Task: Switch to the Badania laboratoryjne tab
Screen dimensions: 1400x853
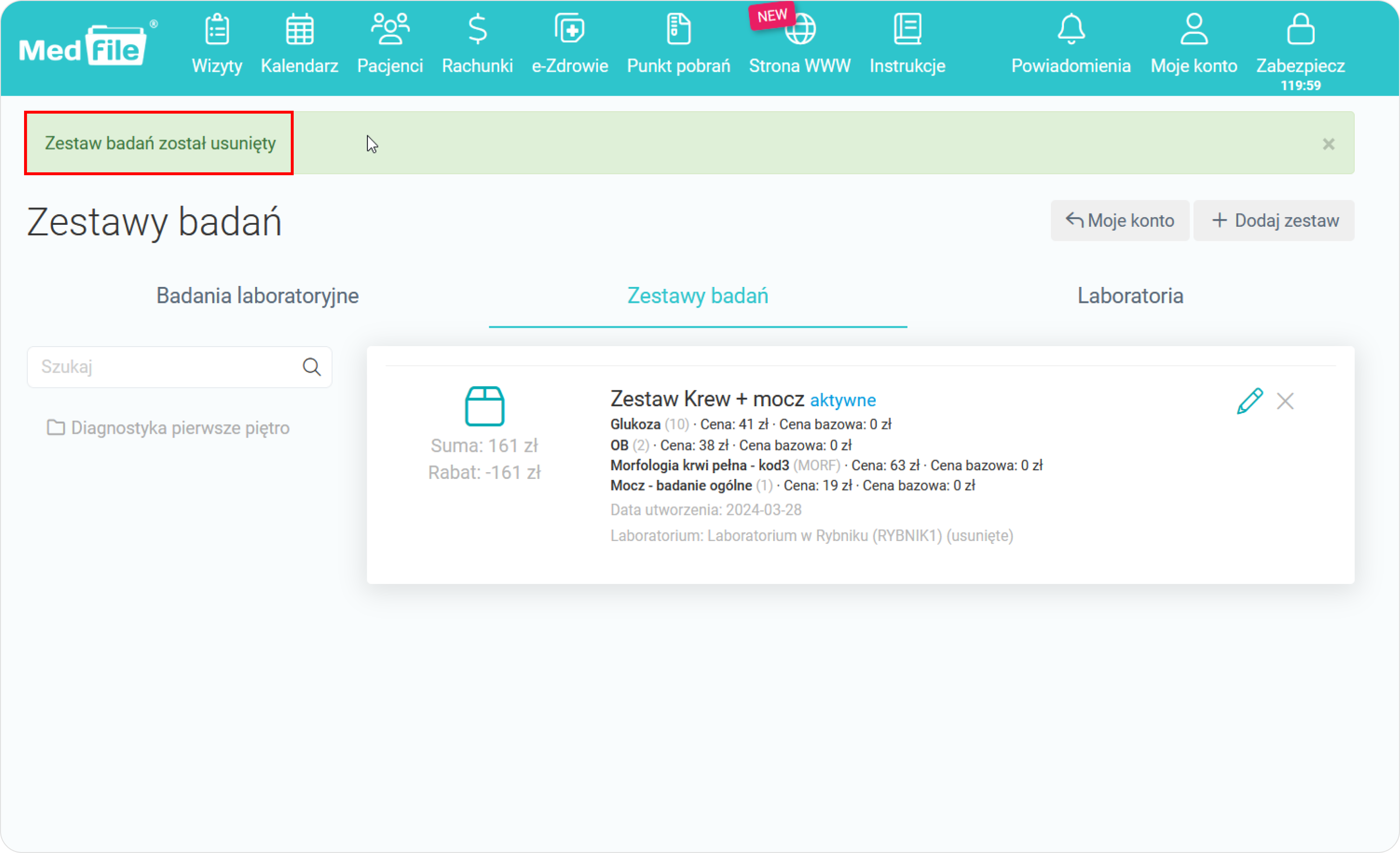Action: 258,296
